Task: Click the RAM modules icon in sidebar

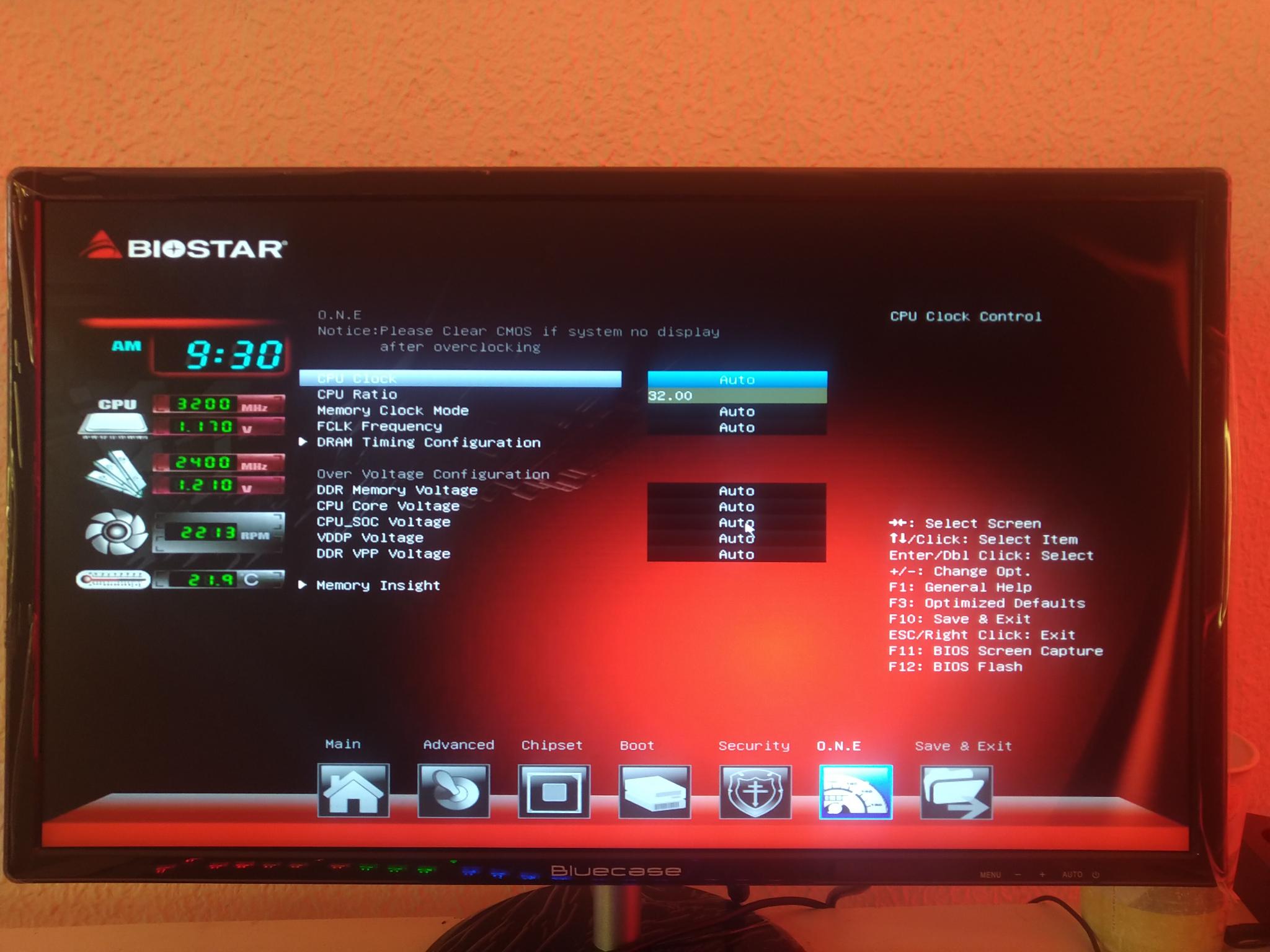Action: tap(115, 474)
